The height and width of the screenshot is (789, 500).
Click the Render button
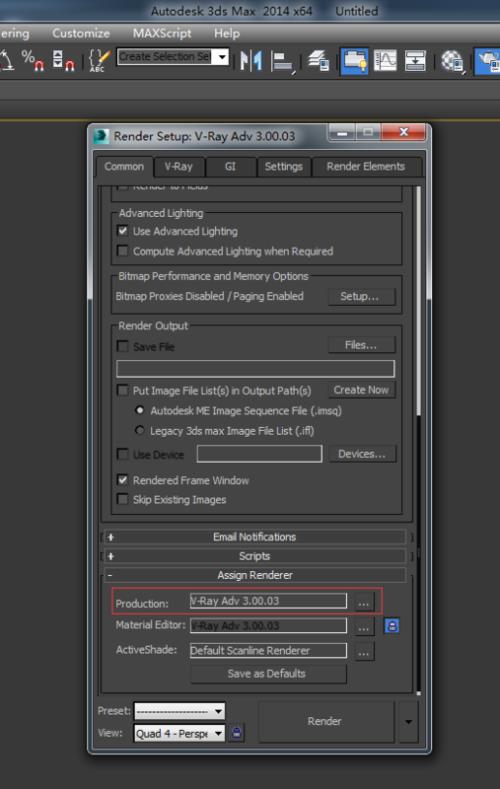pyautogui.click(x=325, y=722)
